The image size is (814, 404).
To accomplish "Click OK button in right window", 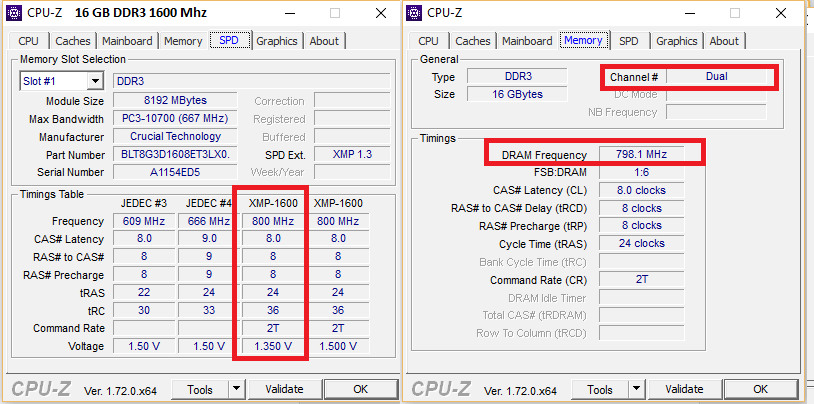I will click(x=760, y=389).
